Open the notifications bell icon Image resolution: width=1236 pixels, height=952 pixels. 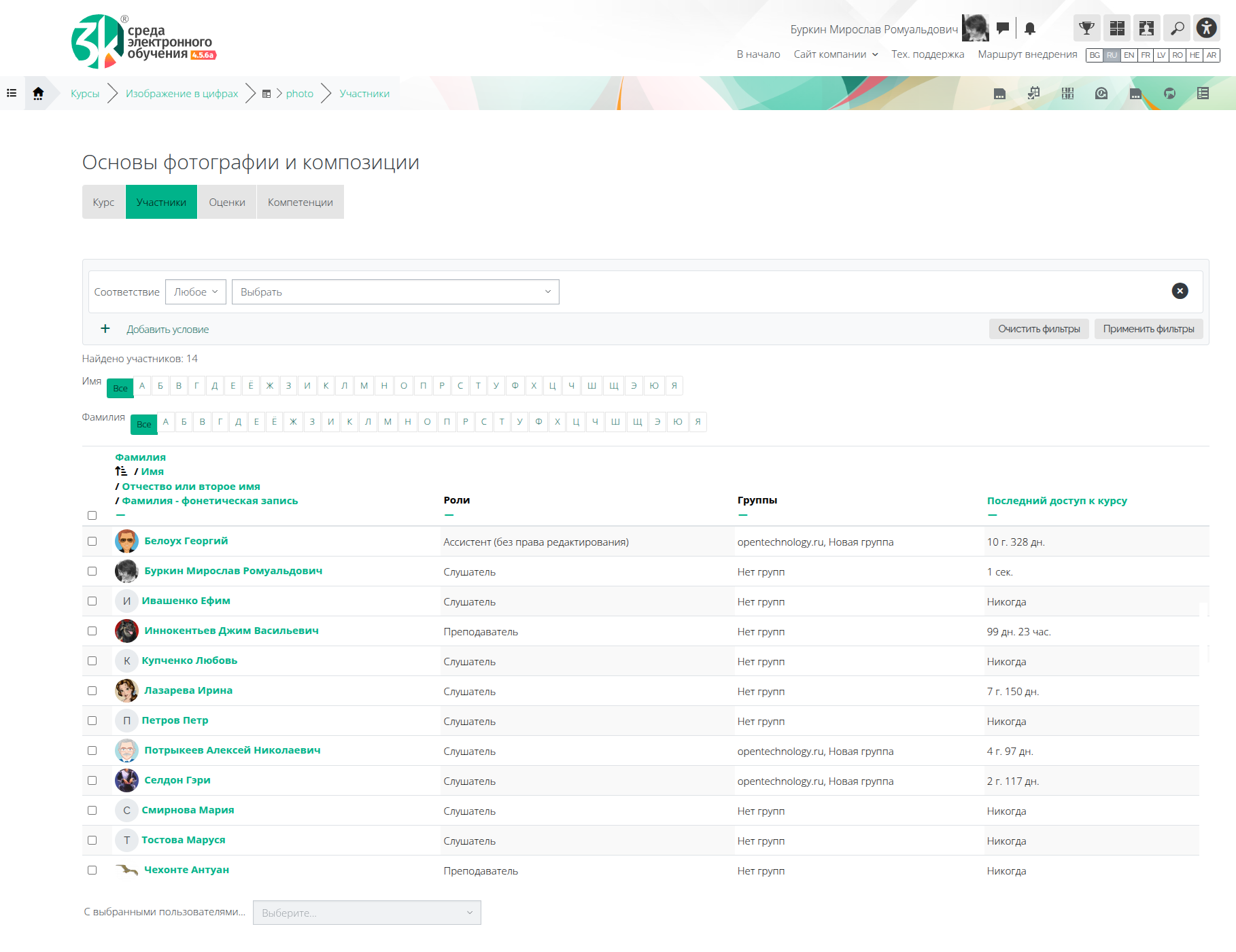pyautogui.click(x=1029, y=29)
